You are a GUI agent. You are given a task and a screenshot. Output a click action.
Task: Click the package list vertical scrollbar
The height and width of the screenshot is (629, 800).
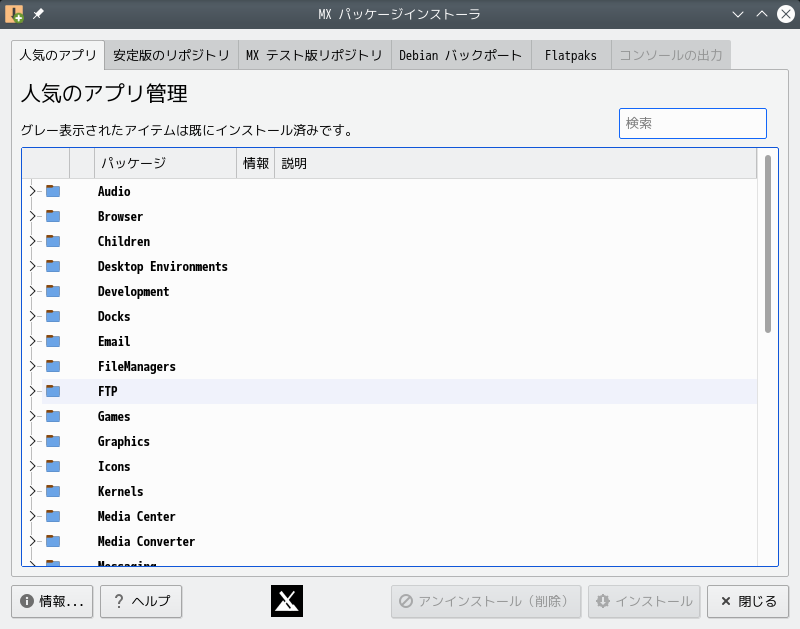point(768,244)
